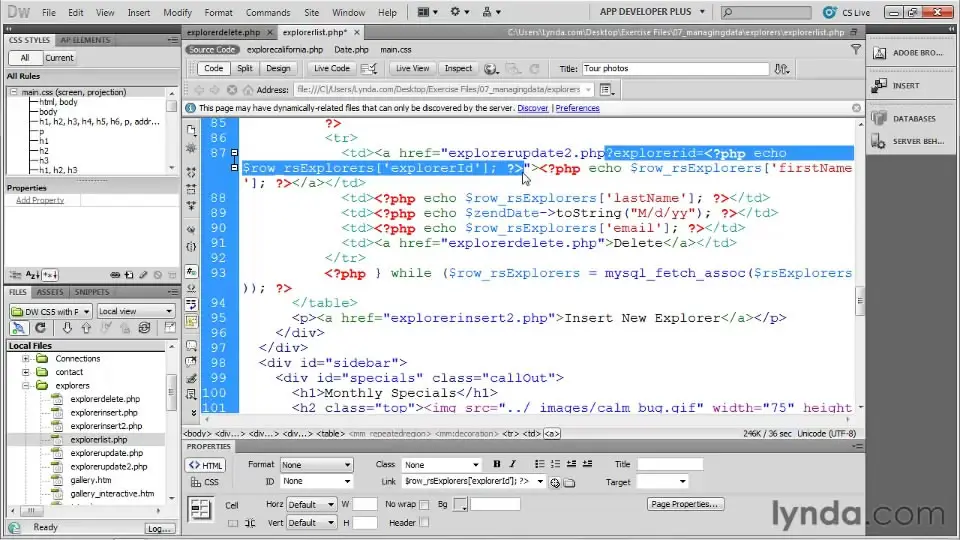This screenshot has height=540, width=960.
Task: Open Live Code view options icon
Action: 369,69
